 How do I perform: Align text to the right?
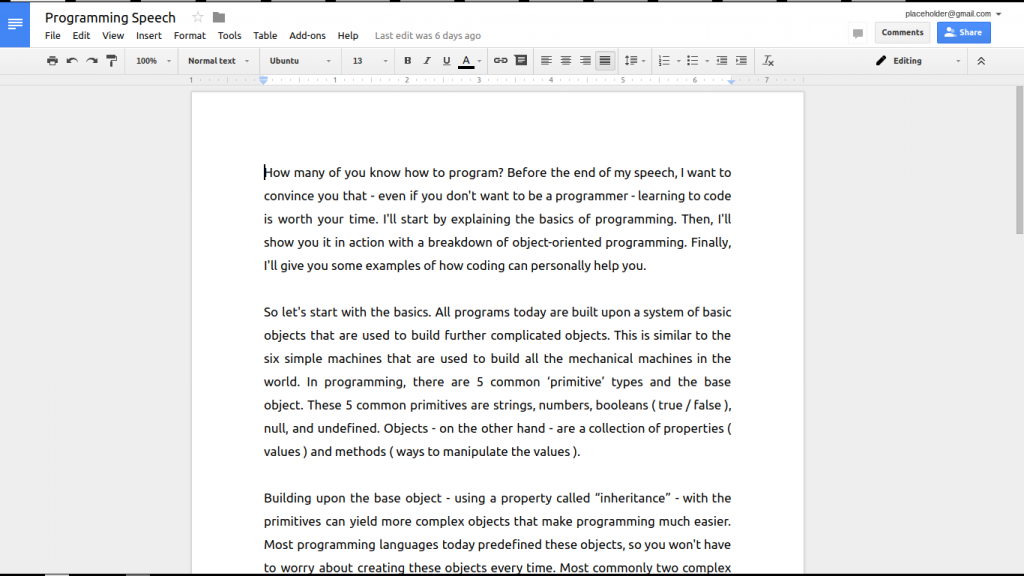pyautogui.click(x=585, y=61)
